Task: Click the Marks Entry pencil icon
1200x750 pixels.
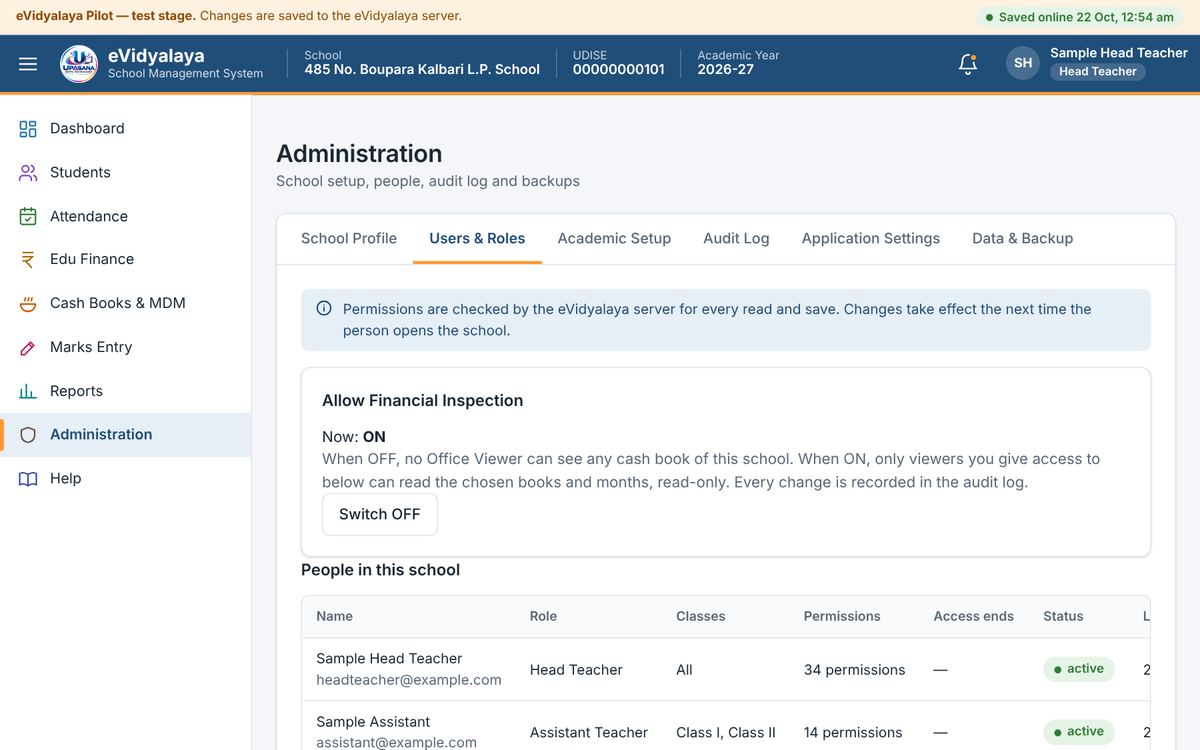Action: [x=28, y=348]
